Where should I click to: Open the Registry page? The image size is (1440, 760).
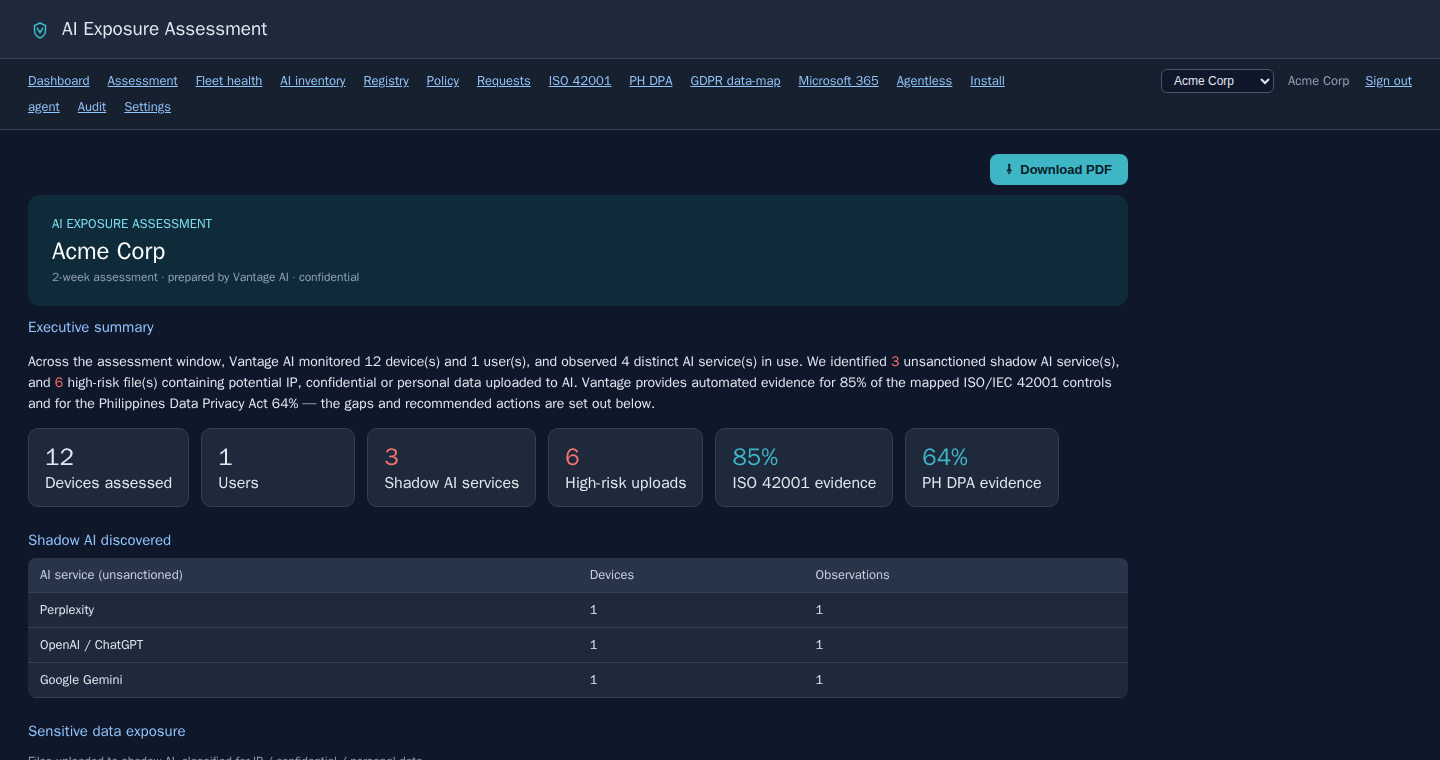386,81
